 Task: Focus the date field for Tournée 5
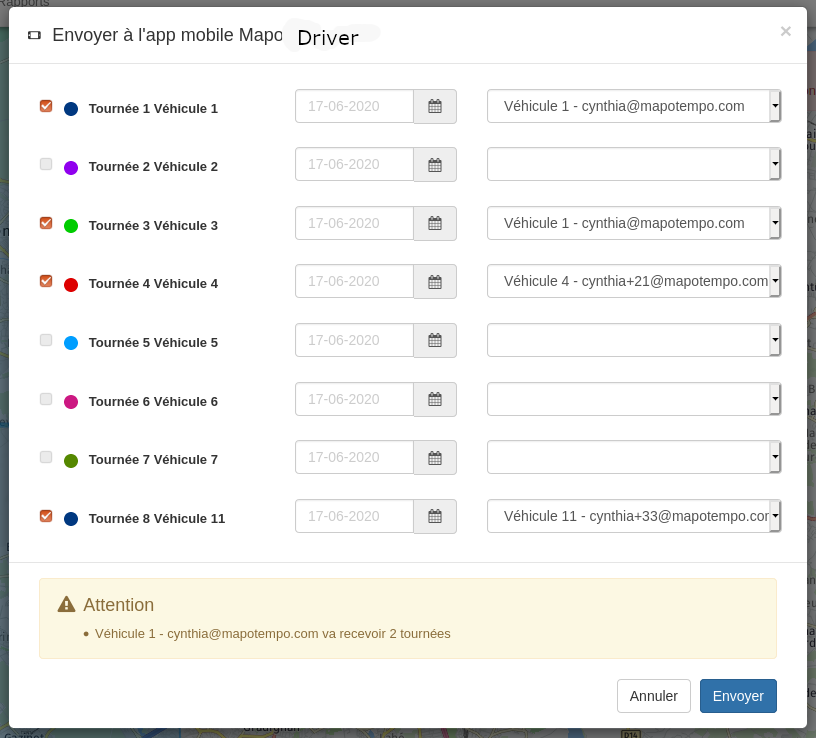pos(354,340)
